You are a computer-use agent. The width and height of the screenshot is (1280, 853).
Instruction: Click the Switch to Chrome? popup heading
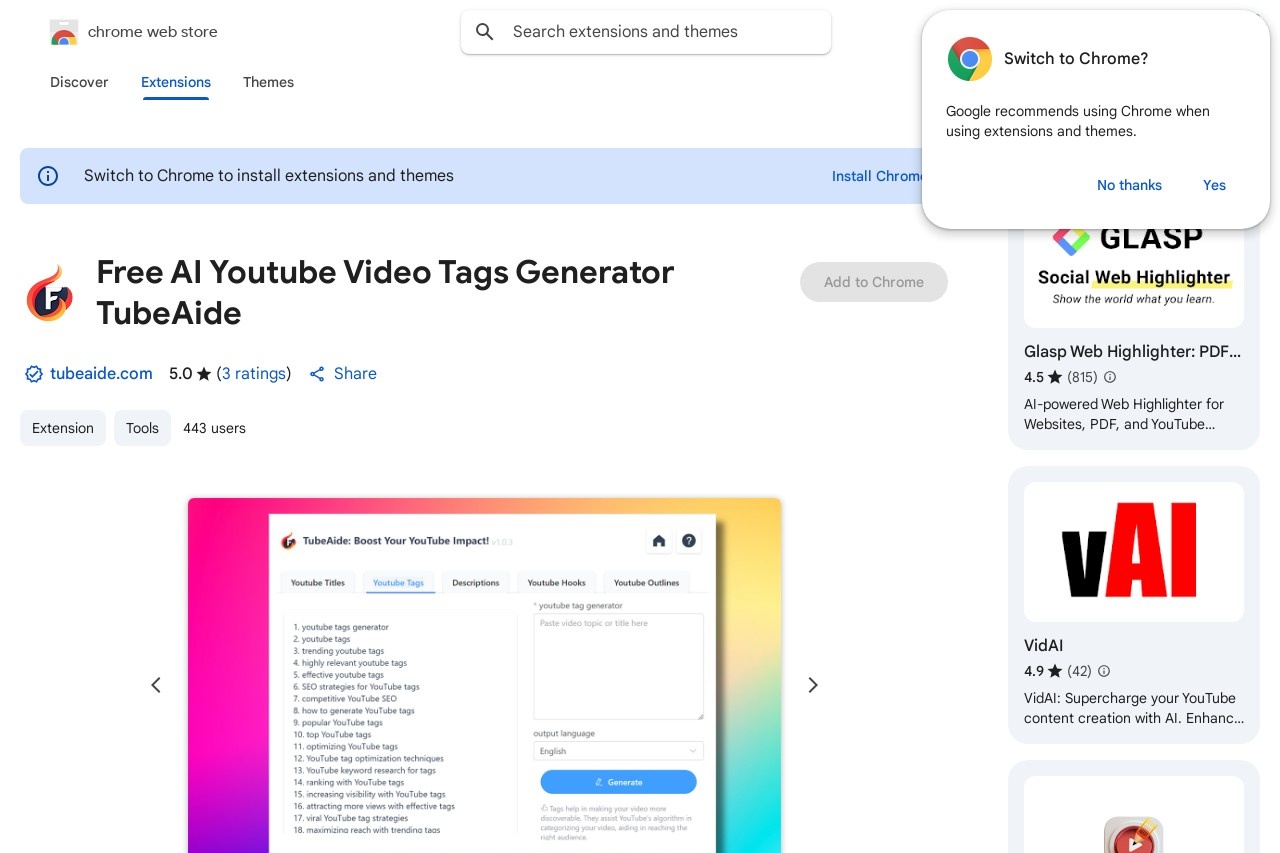point(1076,59)
